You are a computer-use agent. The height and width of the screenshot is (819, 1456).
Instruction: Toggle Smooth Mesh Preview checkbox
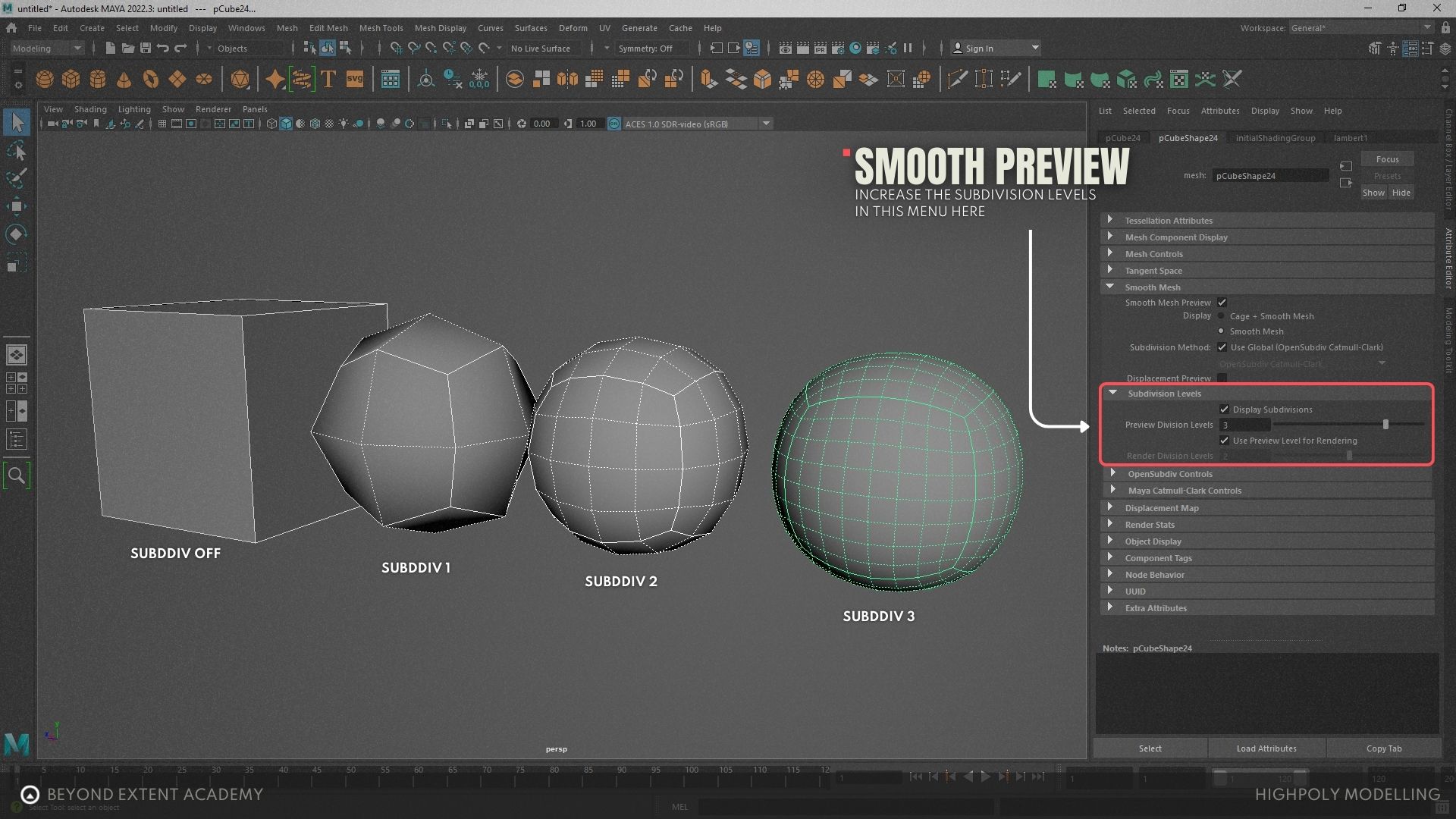(1222, 303)
